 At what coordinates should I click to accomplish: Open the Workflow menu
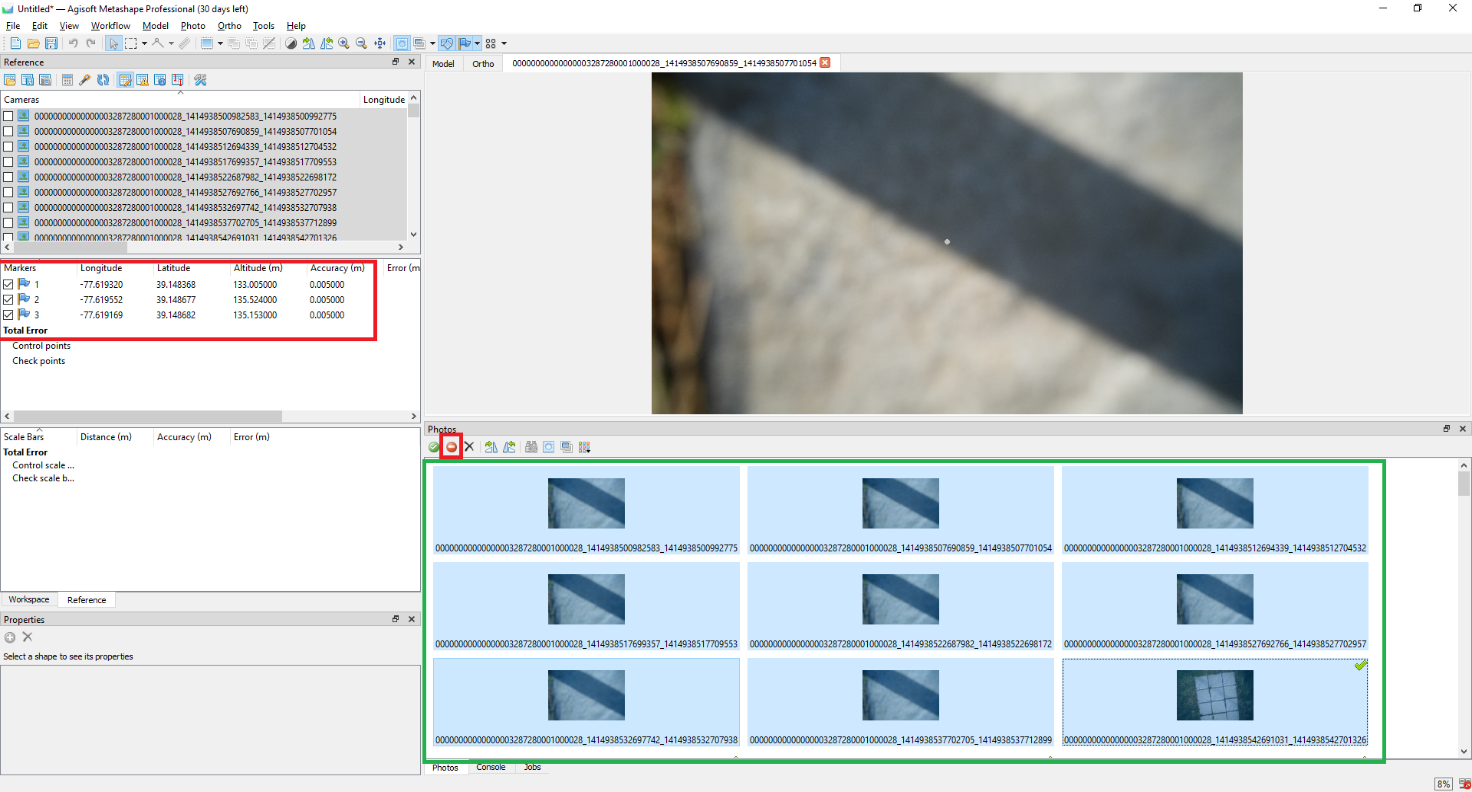[110, 25]
